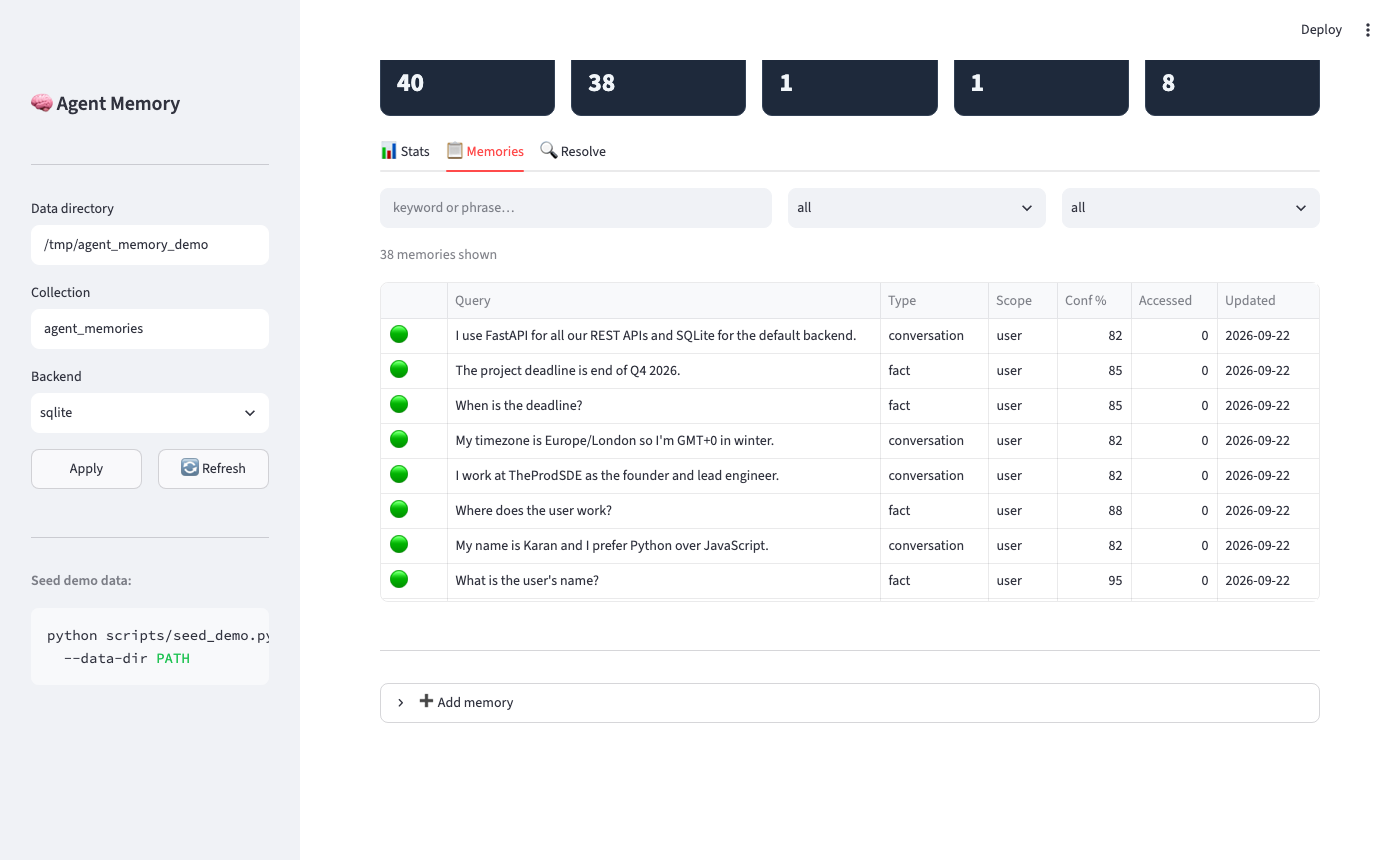Click the Apply button
Screen dimensions: 1400x860
(86, 468)
